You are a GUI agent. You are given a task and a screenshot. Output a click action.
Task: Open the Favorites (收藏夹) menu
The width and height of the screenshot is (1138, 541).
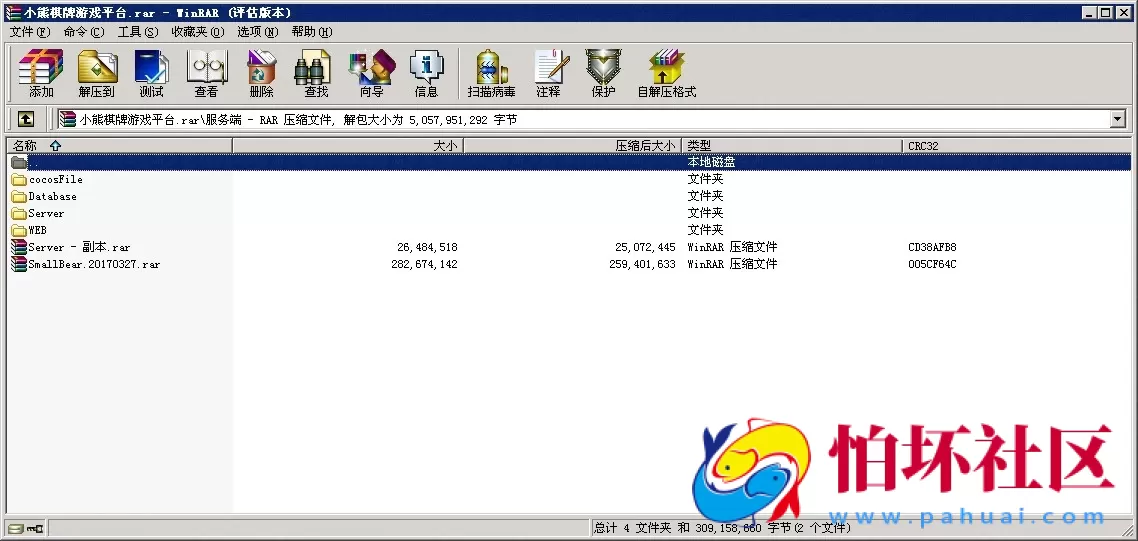point(198,32)
